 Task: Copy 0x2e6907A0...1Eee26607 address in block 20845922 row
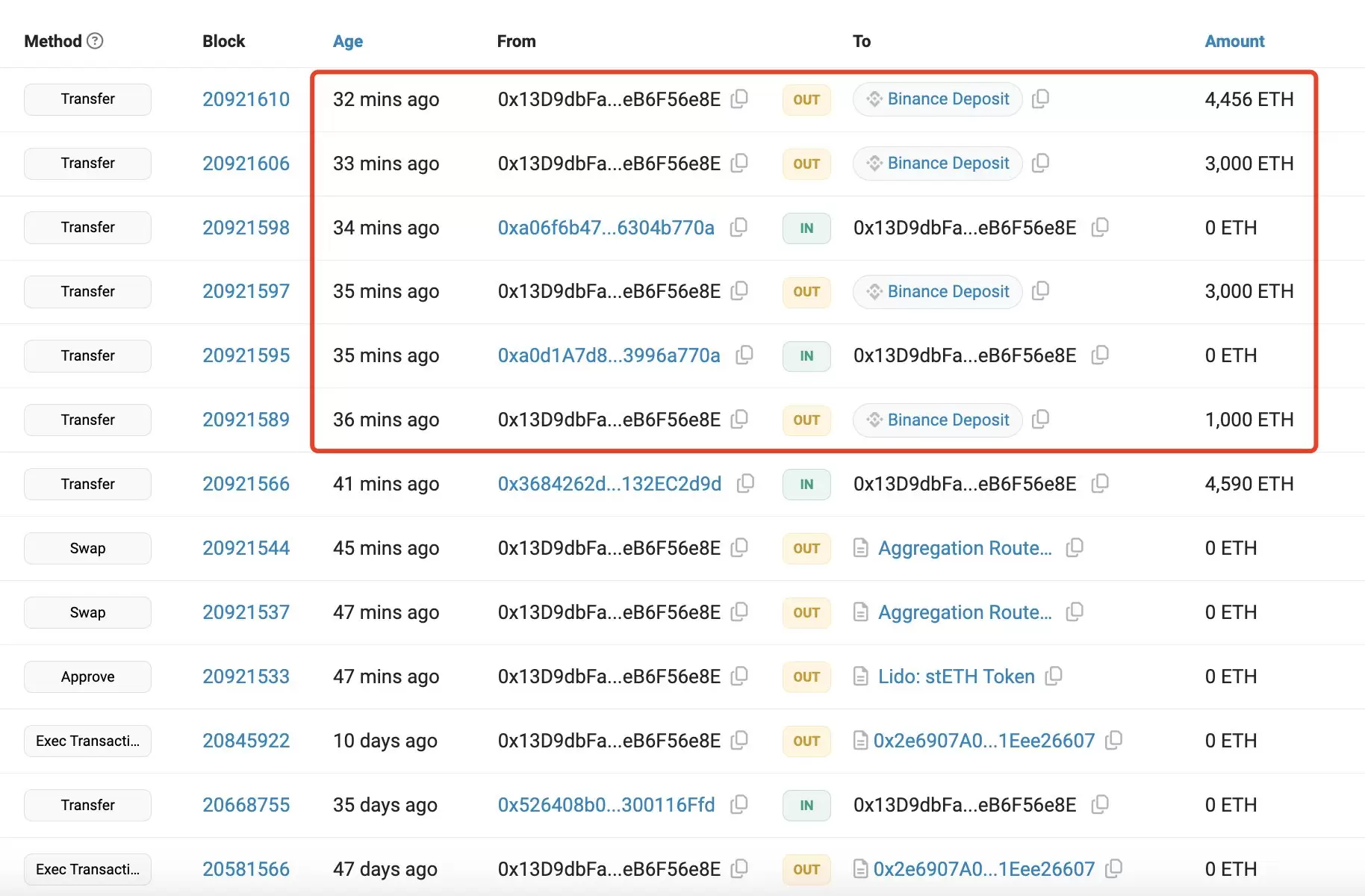1113,740
